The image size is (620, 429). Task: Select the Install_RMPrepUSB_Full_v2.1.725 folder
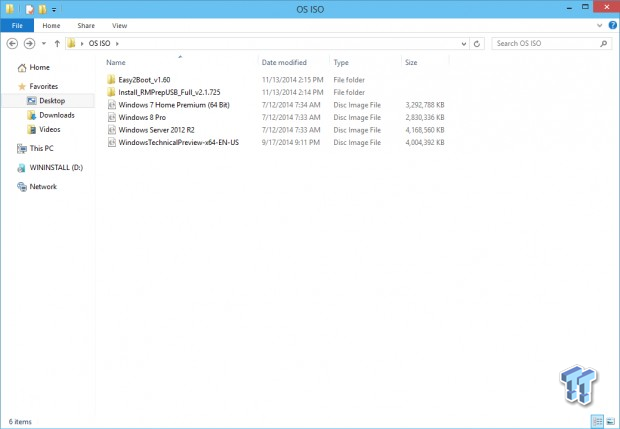coord(169,93)
